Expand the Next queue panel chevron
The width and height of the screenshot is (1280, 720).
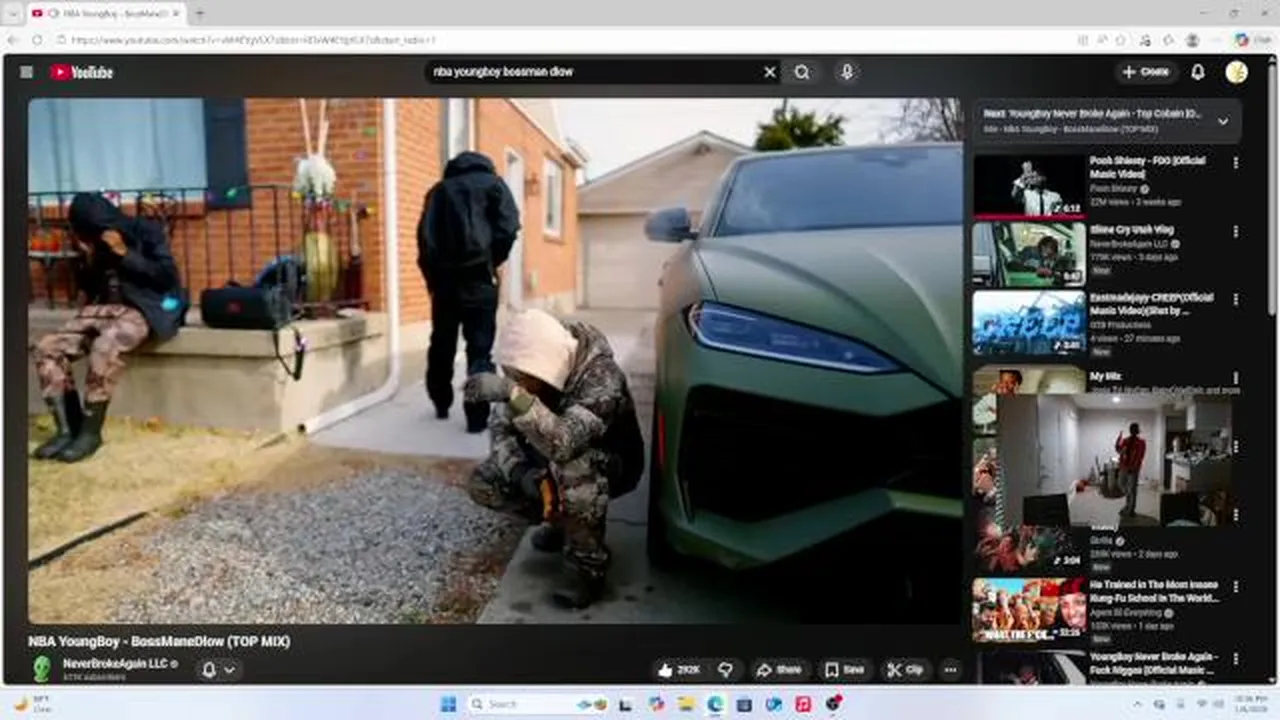point(1223,121)
